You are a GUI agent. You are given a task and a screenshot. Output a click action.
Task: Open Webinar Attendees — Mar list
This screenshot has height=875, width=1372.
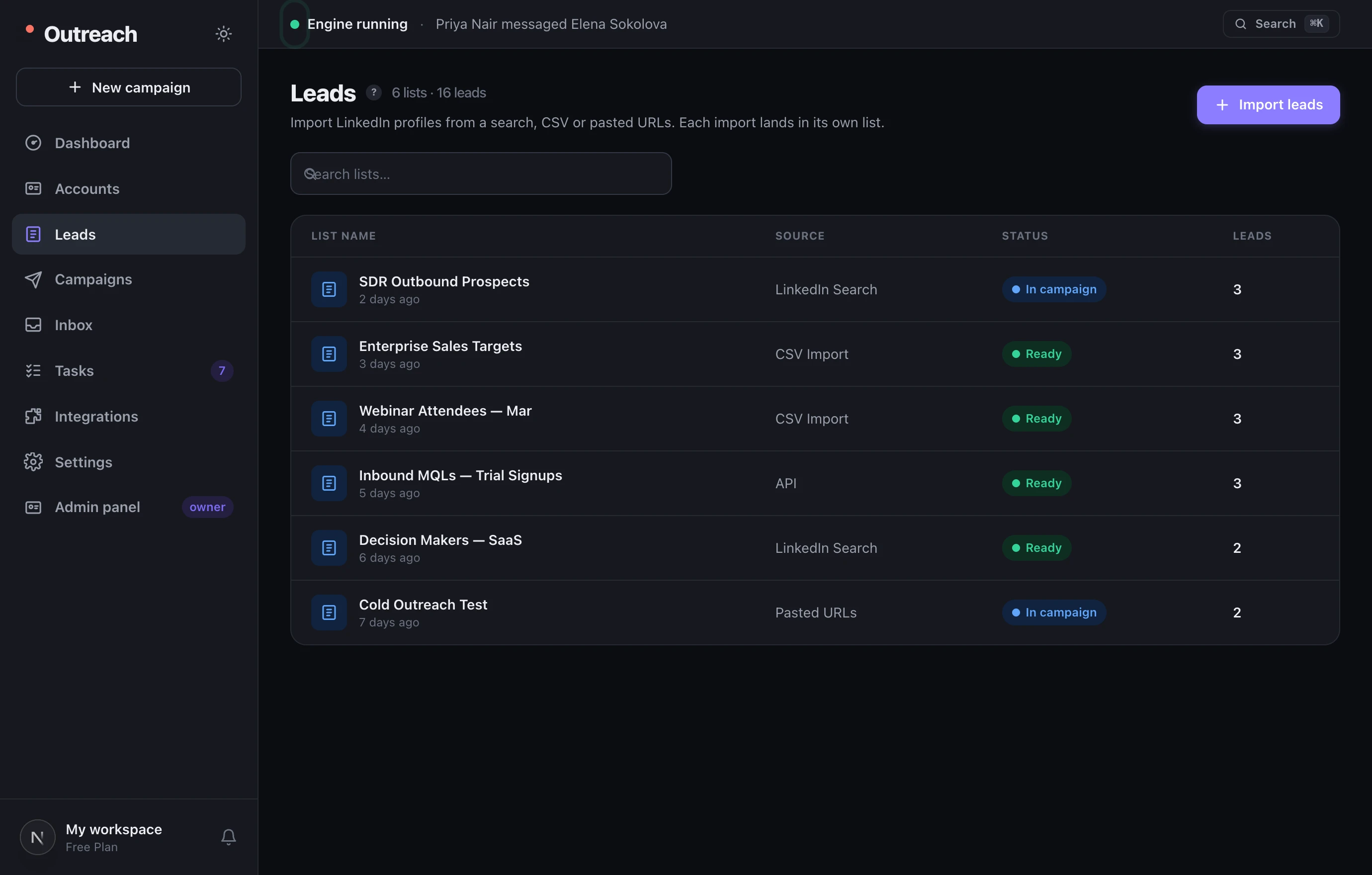(x=445, y=411)
